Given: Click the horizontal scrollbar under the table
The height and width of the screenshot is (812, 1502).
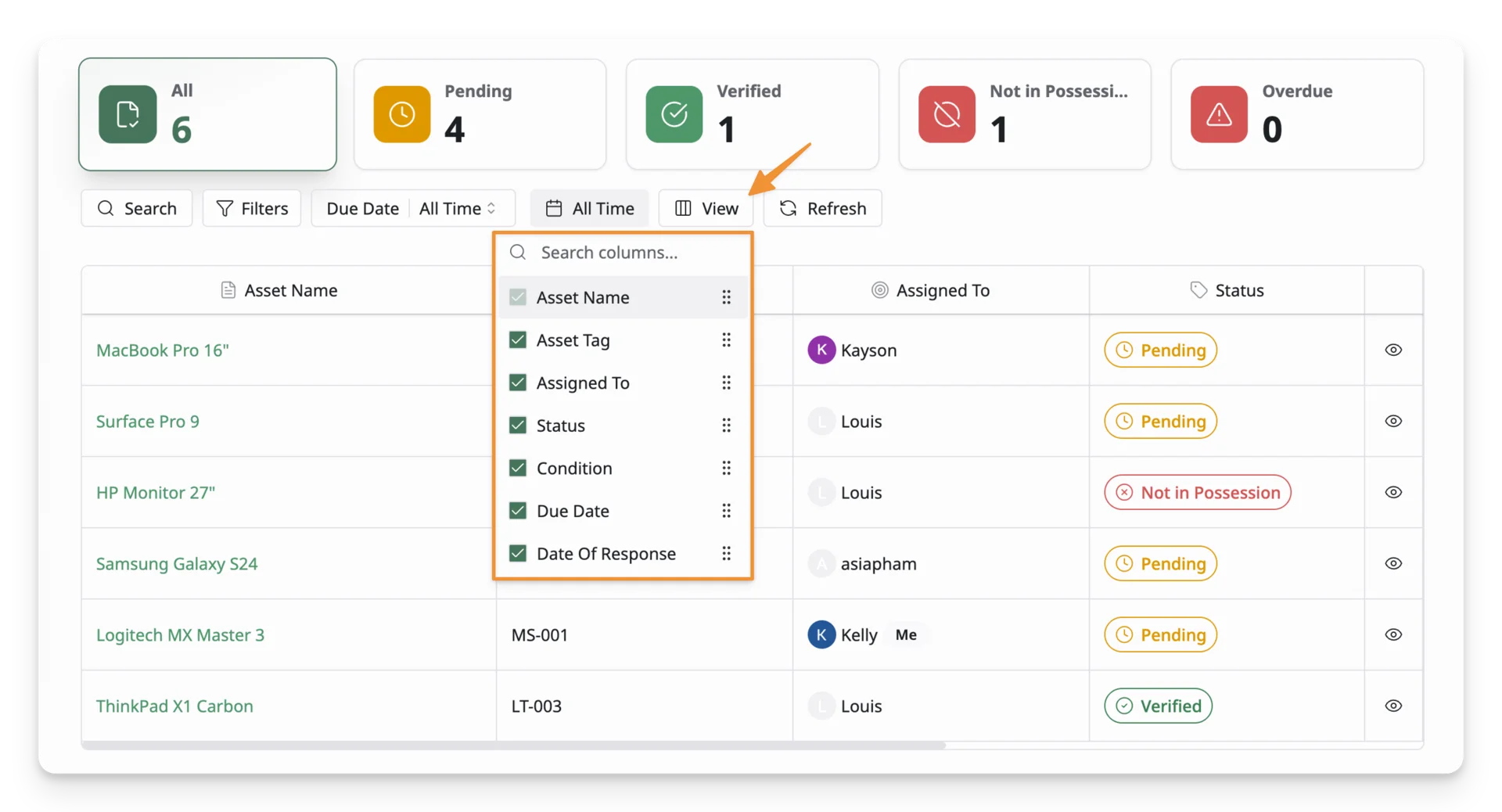Looking at the screenshot, I should [x=513, y=746].
